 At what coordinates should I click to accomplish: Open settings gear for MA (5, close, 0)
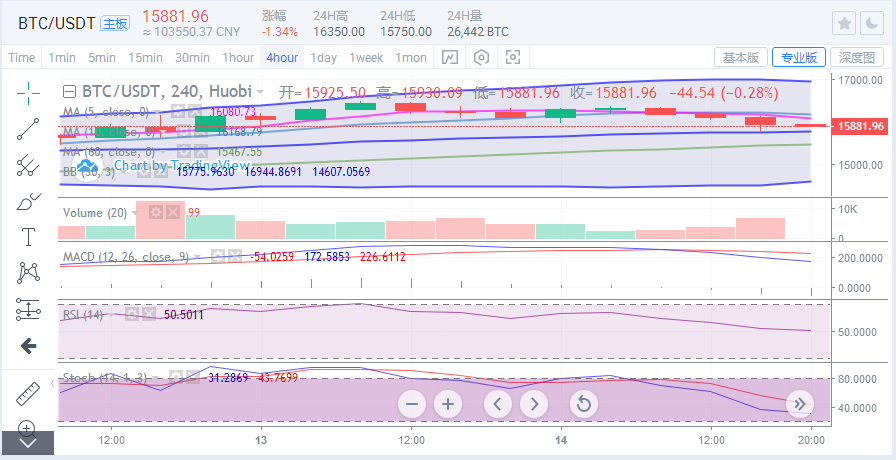click(180, 111)
